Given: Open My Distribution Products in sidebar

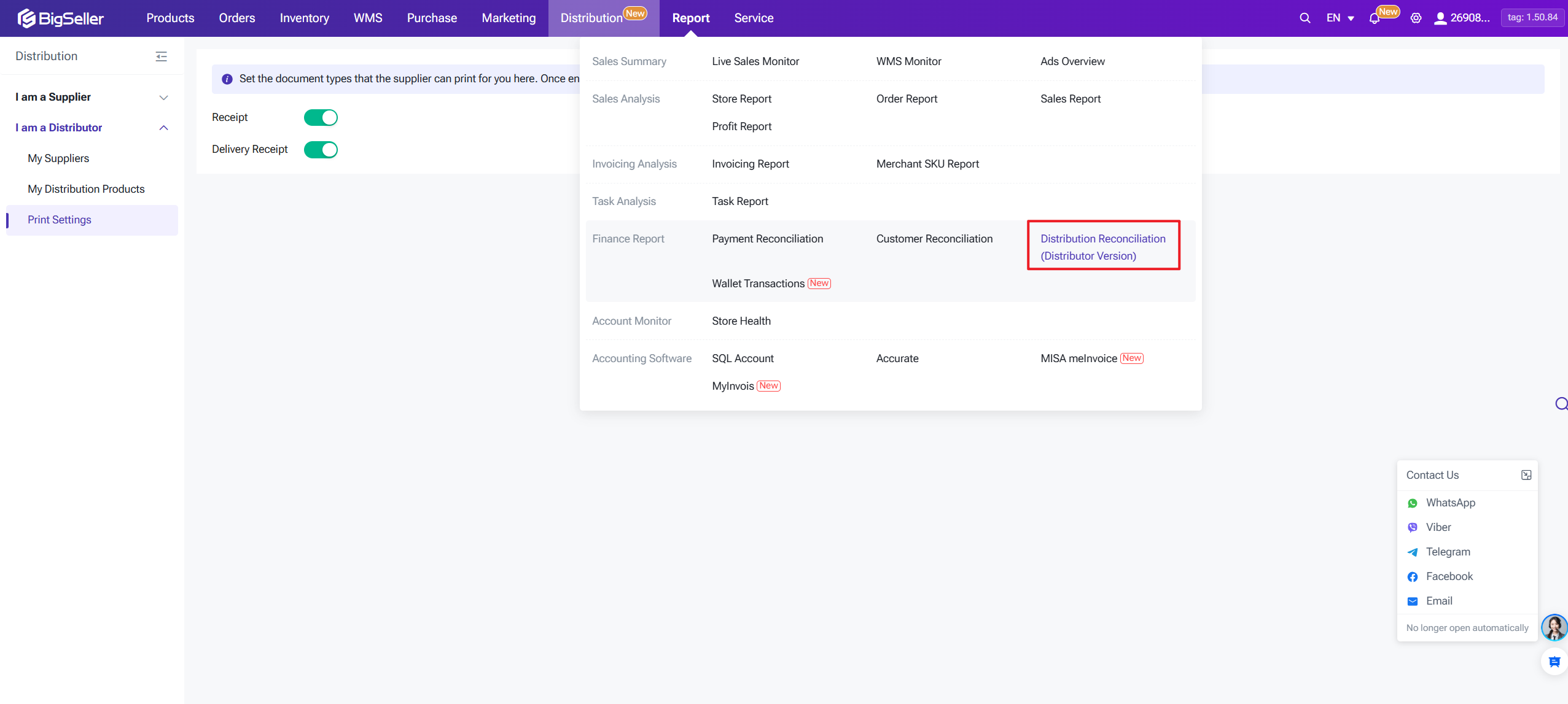Looking at the screenshot, I should coord(86,189).
